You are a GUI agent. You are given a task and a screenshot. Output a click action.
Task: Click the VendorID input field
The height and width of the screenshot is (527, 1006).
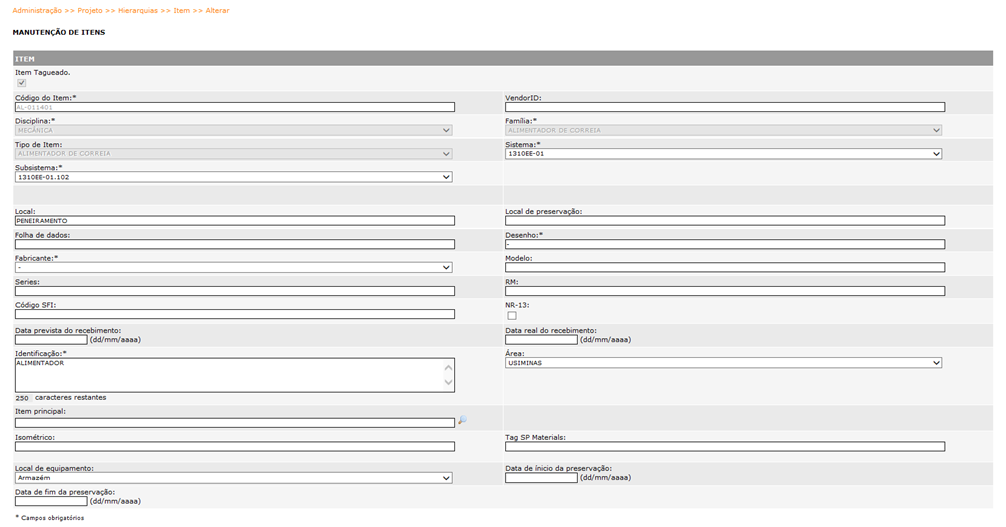724,107
